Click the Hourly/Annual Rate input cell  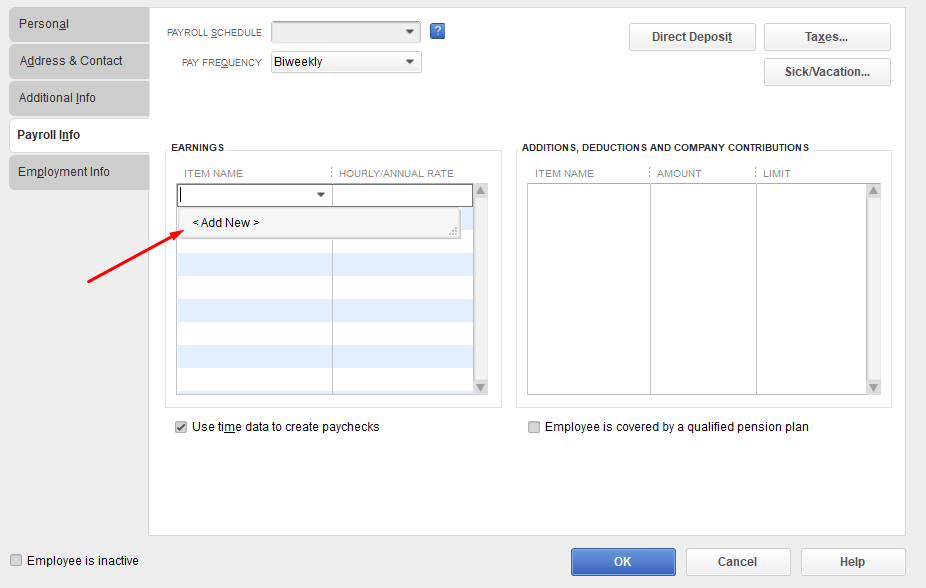[402, 195]
